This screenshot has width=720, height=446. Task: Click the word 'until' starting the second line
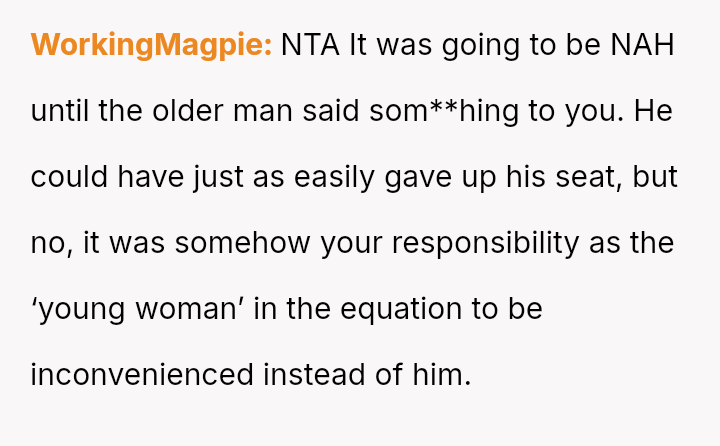click(57, 111)
